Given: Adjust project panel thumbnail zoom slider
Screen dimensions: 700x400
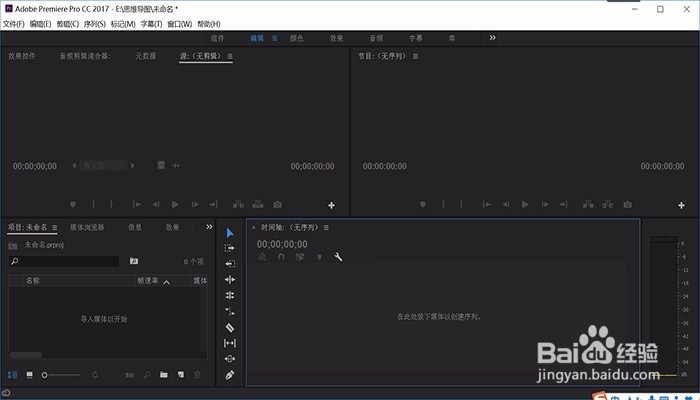Looking at the screenshot, I should click(61, 375).
